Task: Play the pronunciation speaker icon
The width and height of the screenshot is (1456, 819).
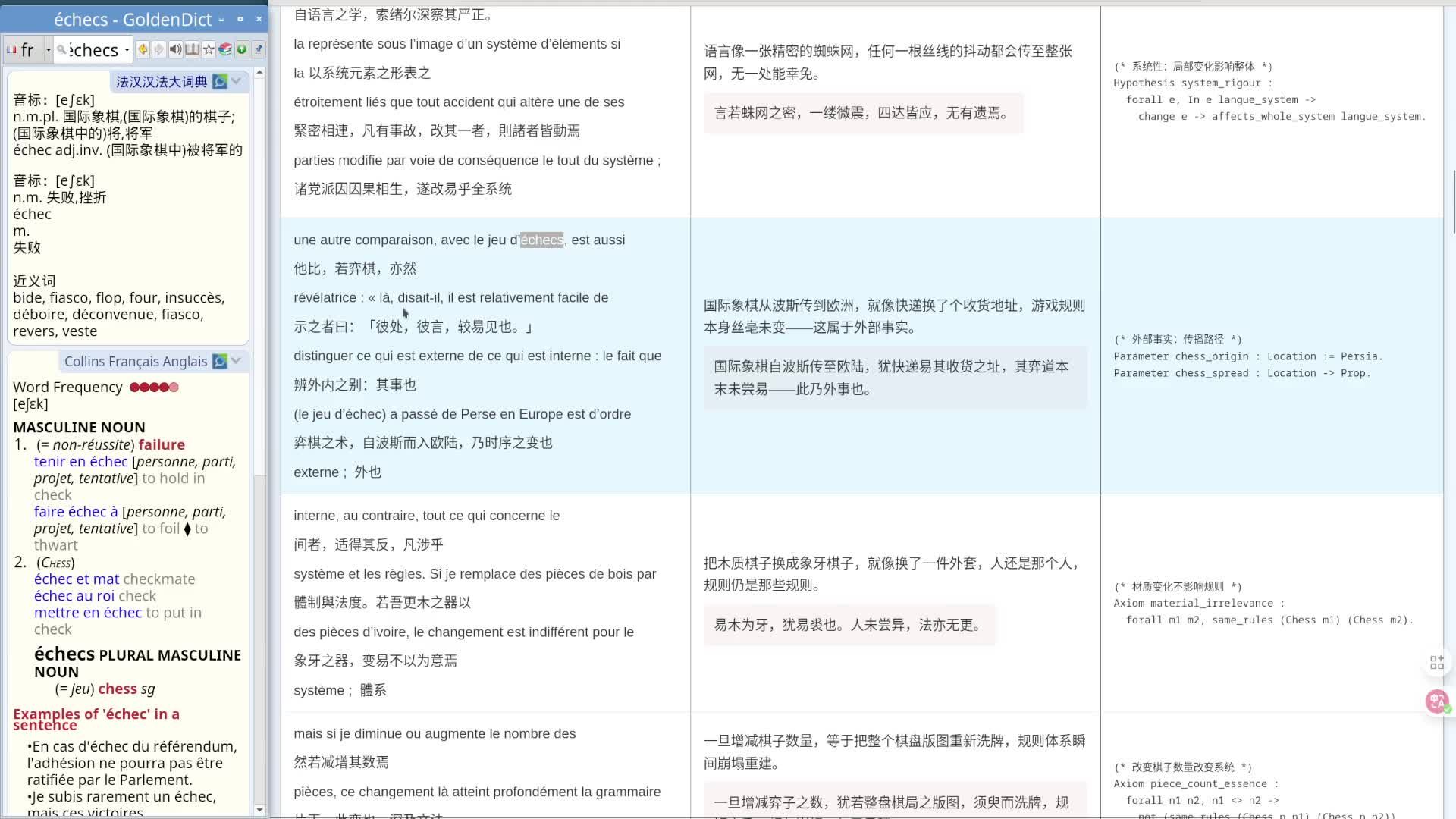Action: [x=175, y=49]
